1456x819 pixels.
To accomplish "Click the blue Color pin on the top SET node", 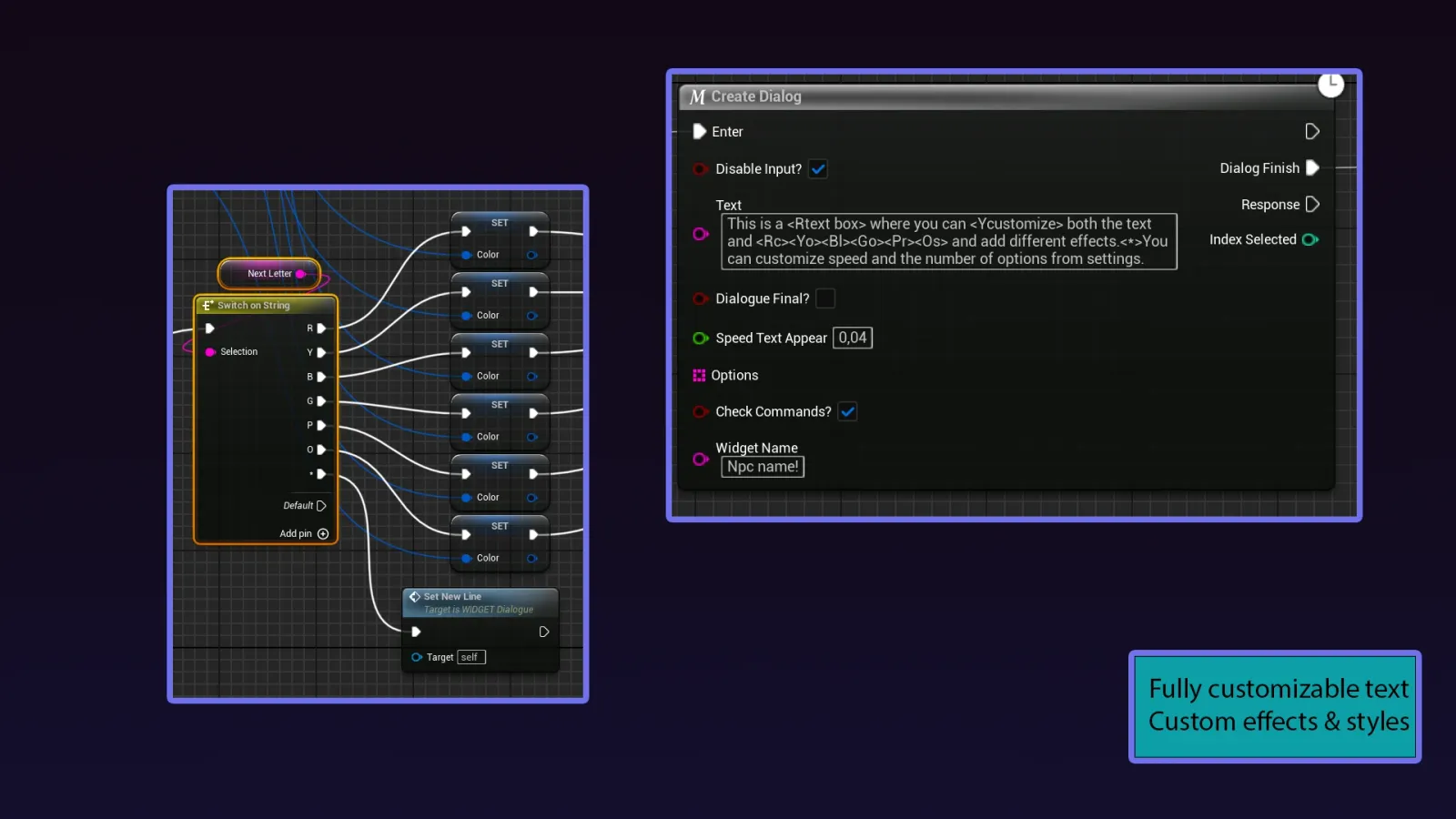I will click(466, 255).
